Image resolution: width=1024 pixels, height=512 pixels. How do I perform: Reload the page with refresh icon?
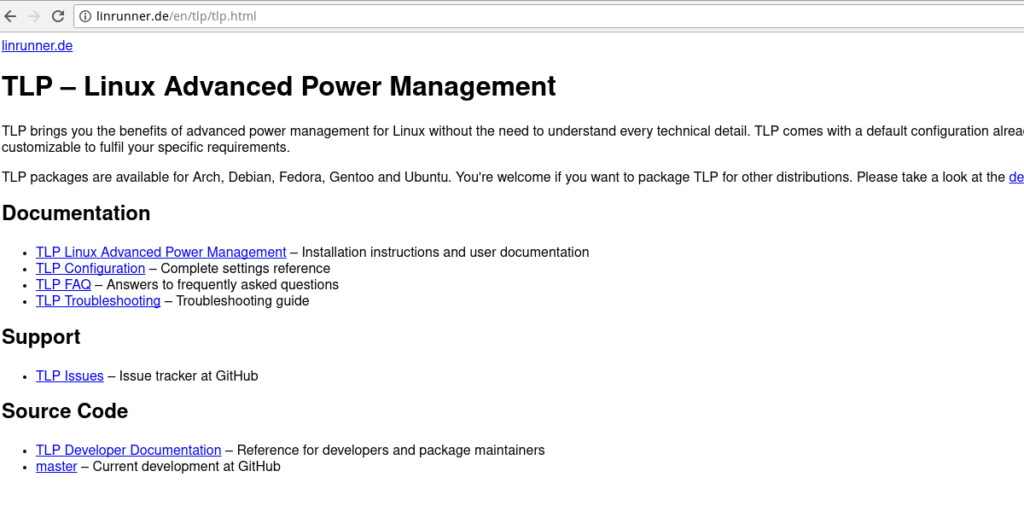[x=57, y=16]
